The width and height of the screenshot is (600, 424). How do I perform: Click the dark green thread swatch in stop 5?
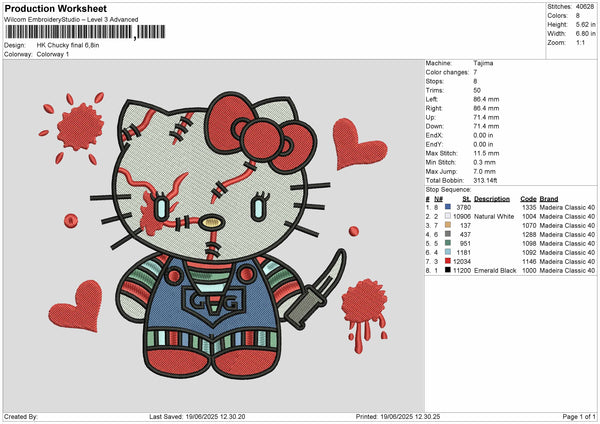pos(447,243)
